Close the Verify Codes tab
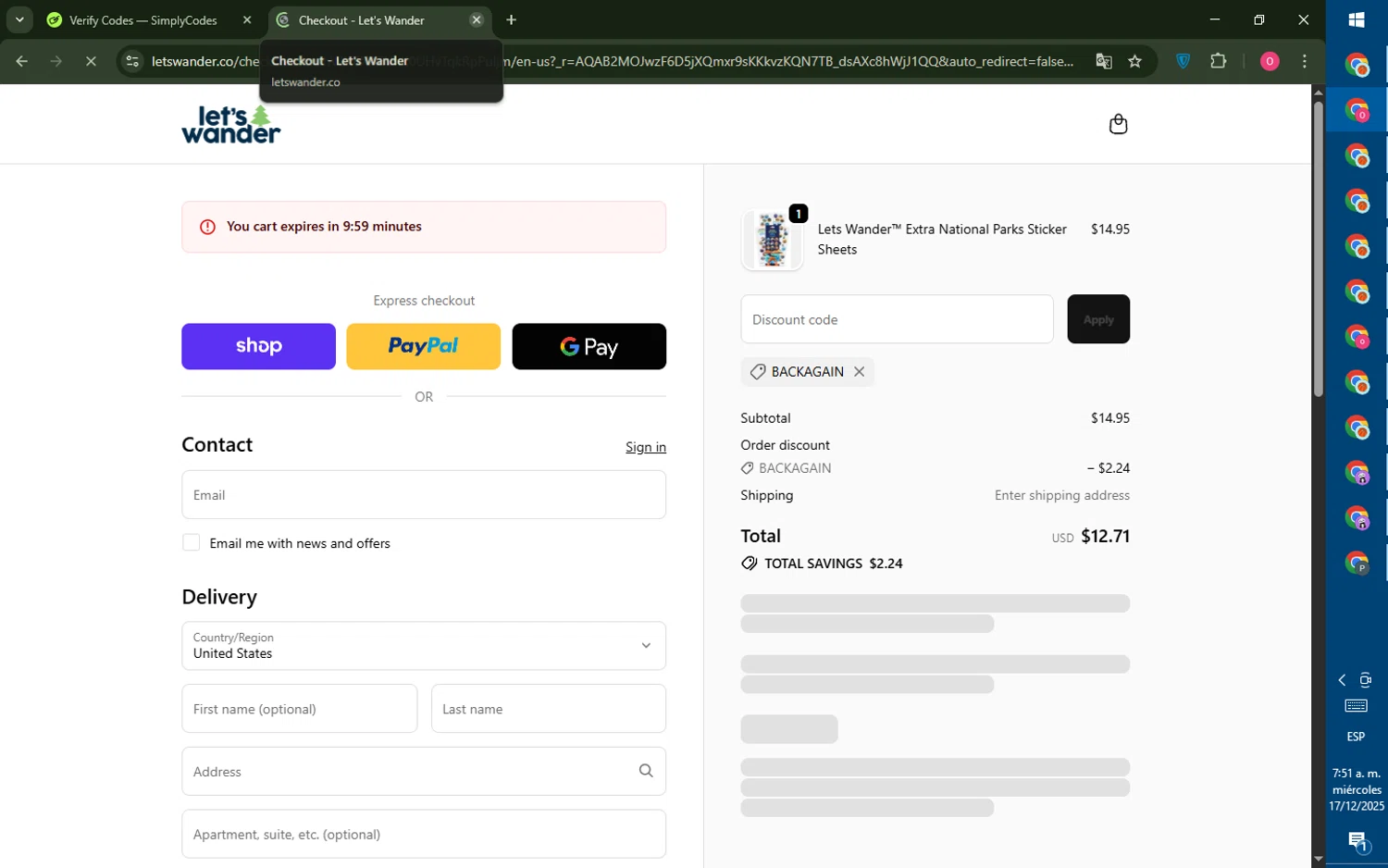Screen dimensions: 1388x868 (247, 19)
